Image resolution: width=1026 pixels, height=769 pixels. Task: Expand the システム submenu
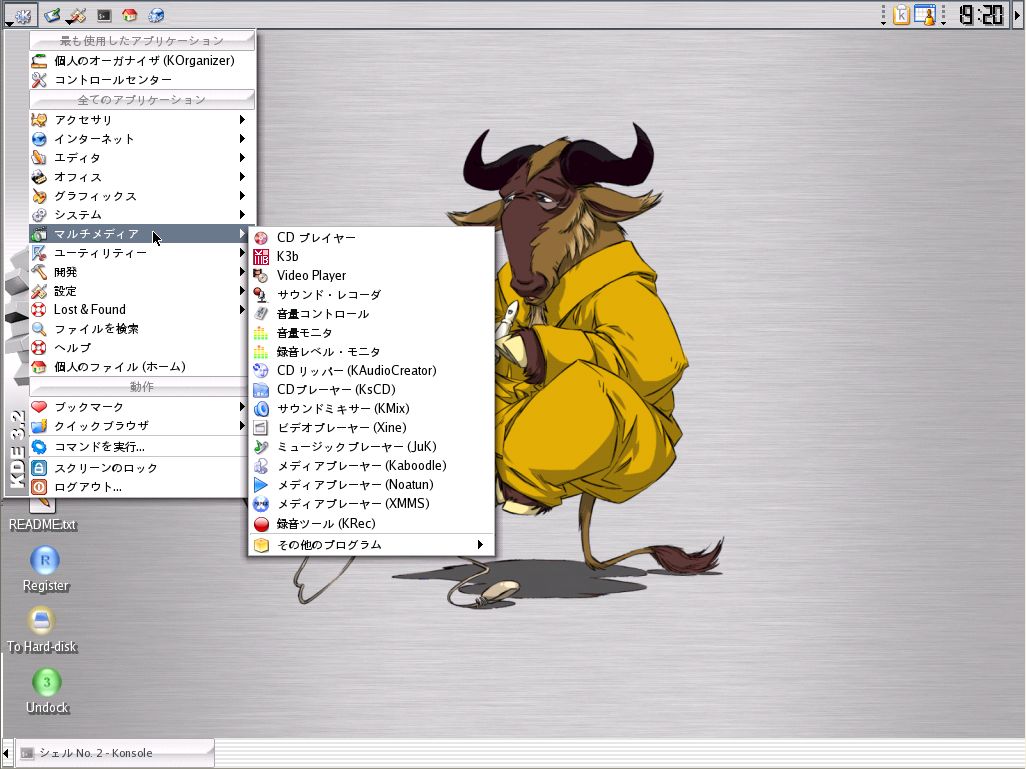click(x=142, y=215)
